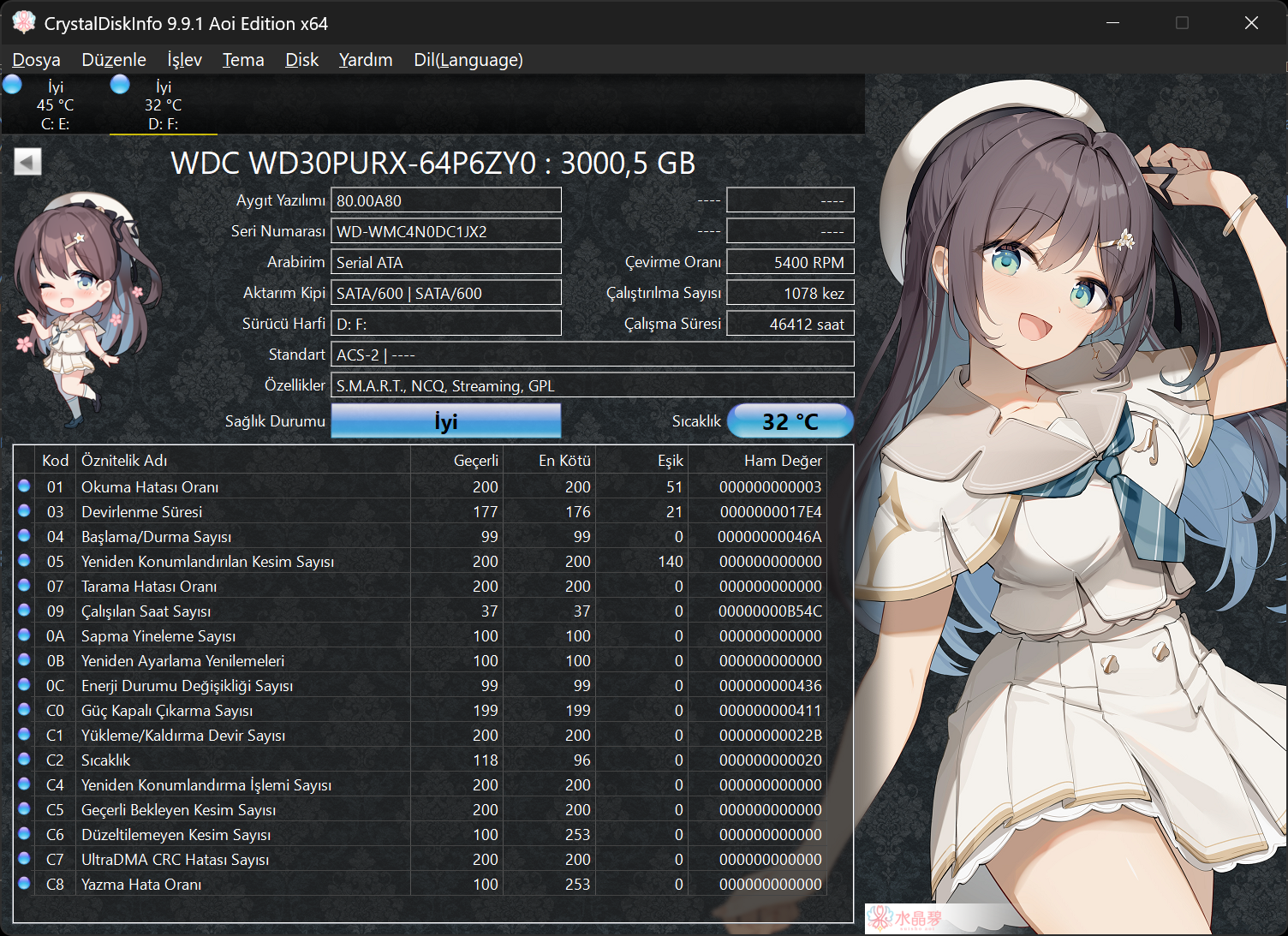This screenshot has width=1288, height=936.
Task: Click the previous disk arrow button
Action: pyautogui.click(x=27, y=162)
